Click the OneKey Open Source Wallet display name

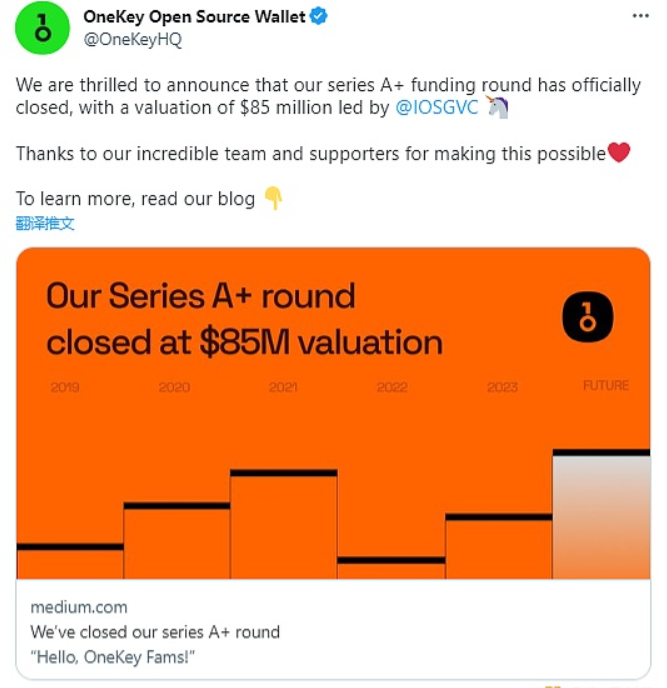pyautogui.click(x=195, y=18)
